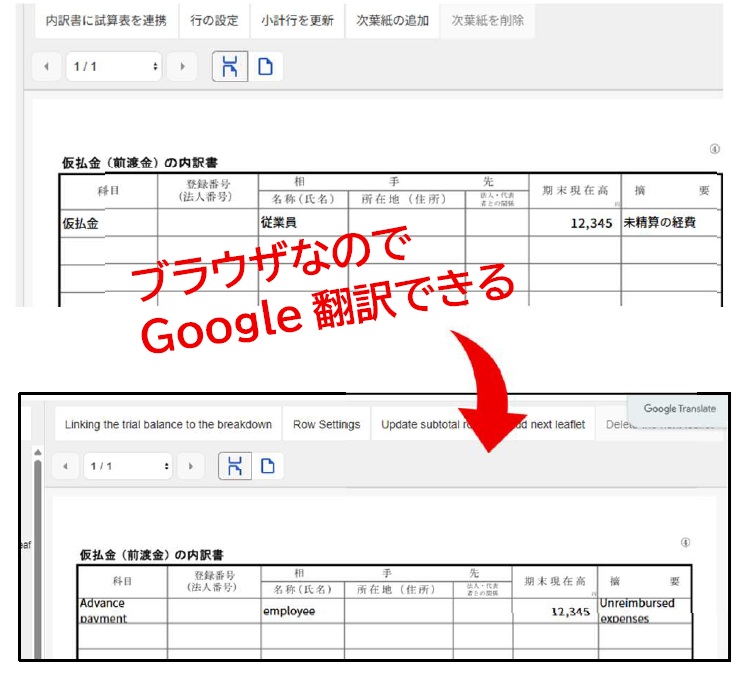
Task: Open the 1 / 1 page dropdown in Japanese viewer
Action: [x=113, y=67]
